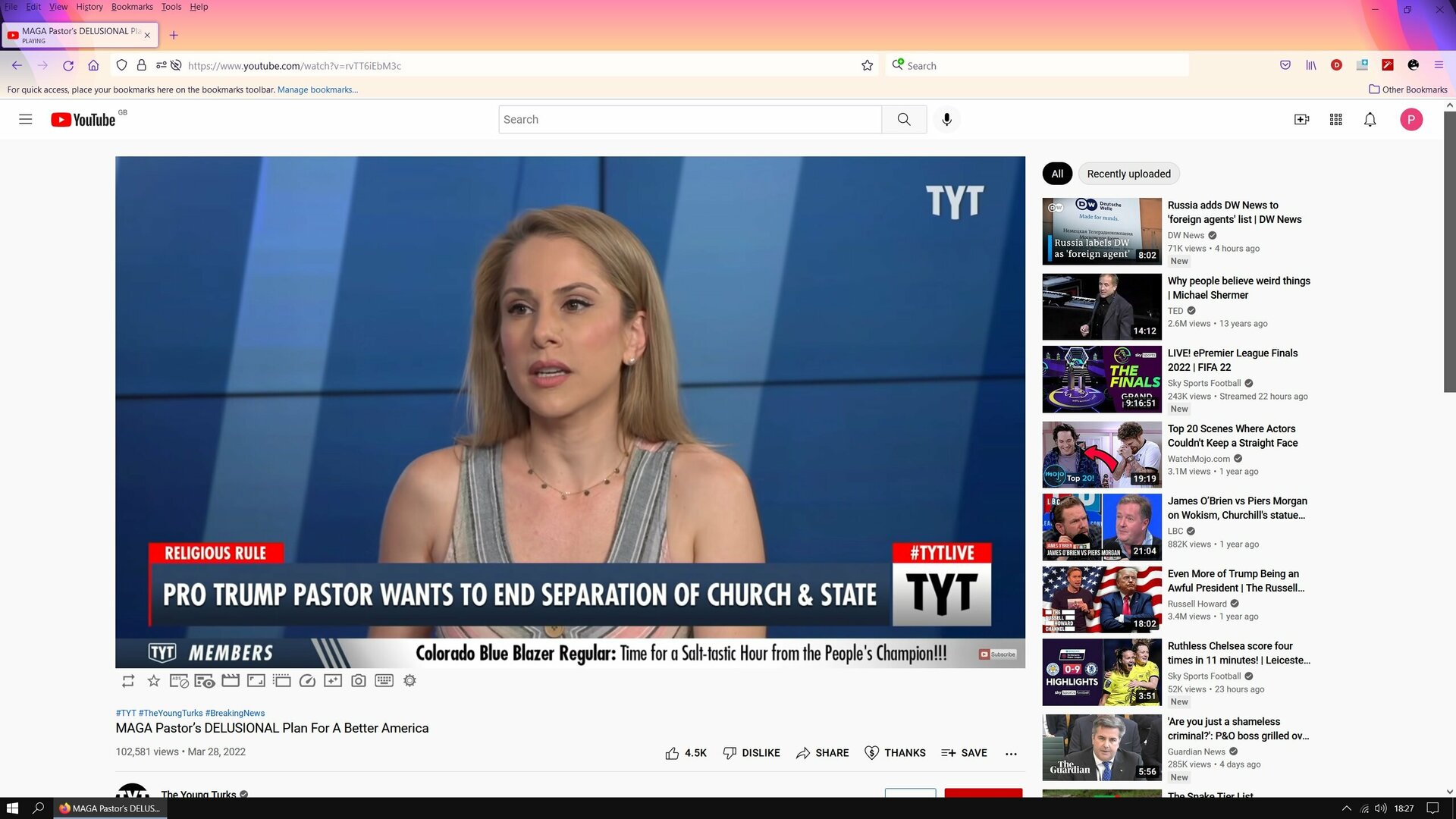Open the YouTube apps grid
Viewport: 1456px width, 819px height.
tap(1336, 119)
